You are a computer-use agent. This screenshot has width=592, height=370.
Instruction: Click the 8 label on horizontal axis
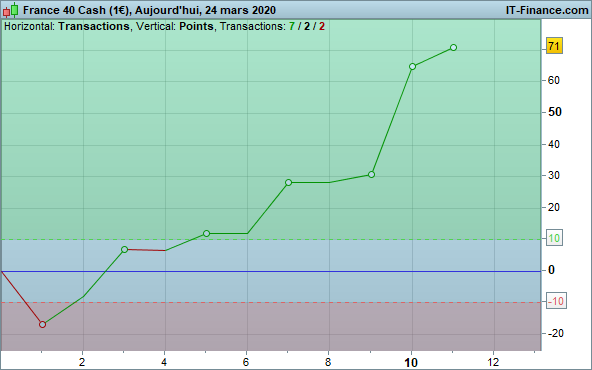(x=328, y=362)
